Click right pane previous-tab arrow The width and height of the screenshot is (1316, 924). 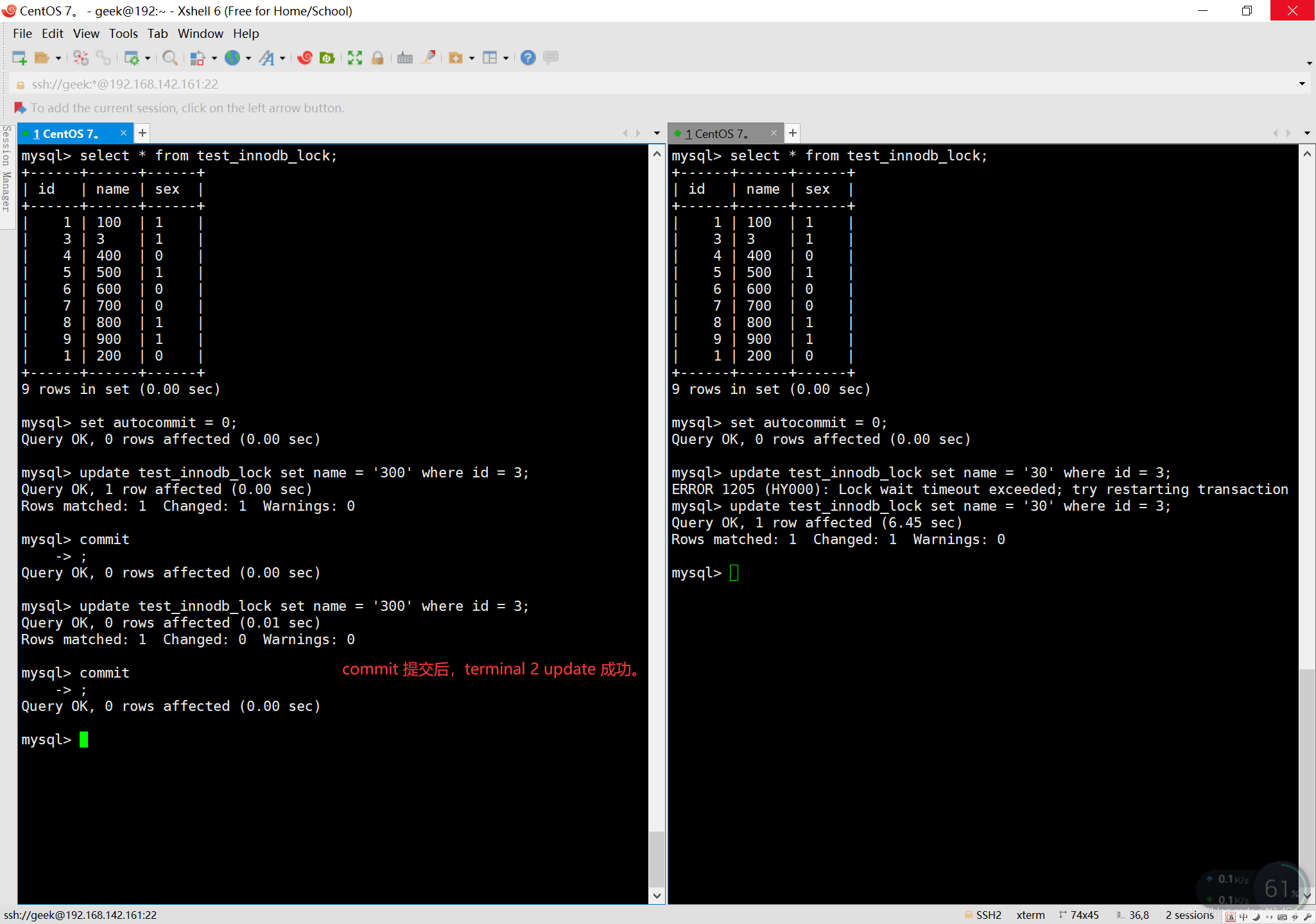(1275, 133)
